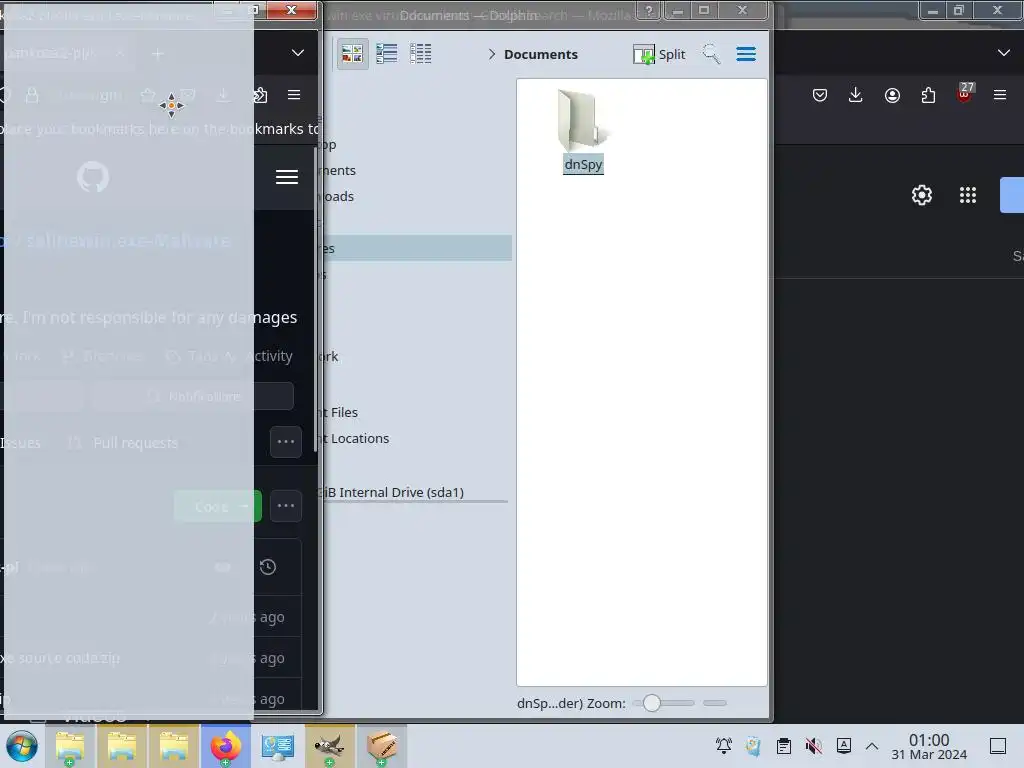
Task: Save to Pocket in right Firefox window
Action: (820, 95)
